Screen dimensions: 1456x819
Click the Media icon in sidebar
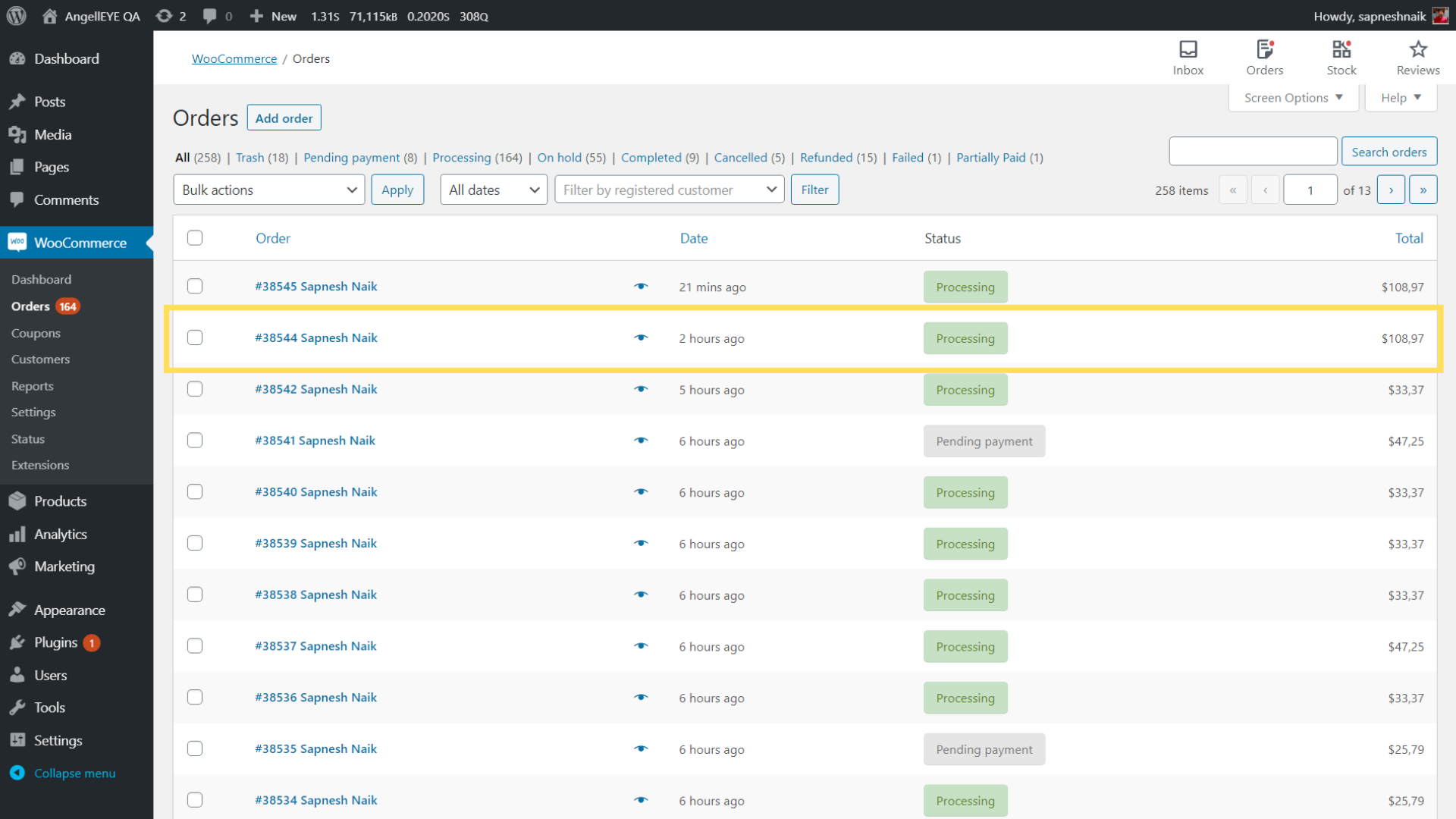(17, 134)
